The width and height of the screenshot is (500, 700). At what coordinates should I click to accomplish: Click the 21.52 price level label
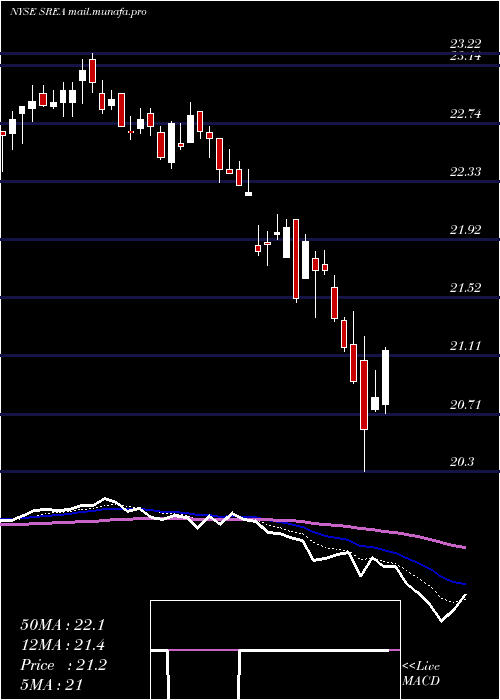(466, 288)
